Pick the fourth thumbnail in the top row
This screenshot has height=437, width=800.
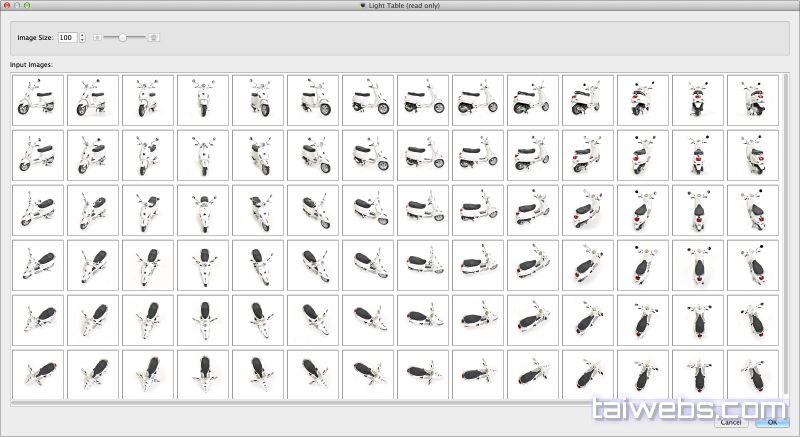[203, 100]
